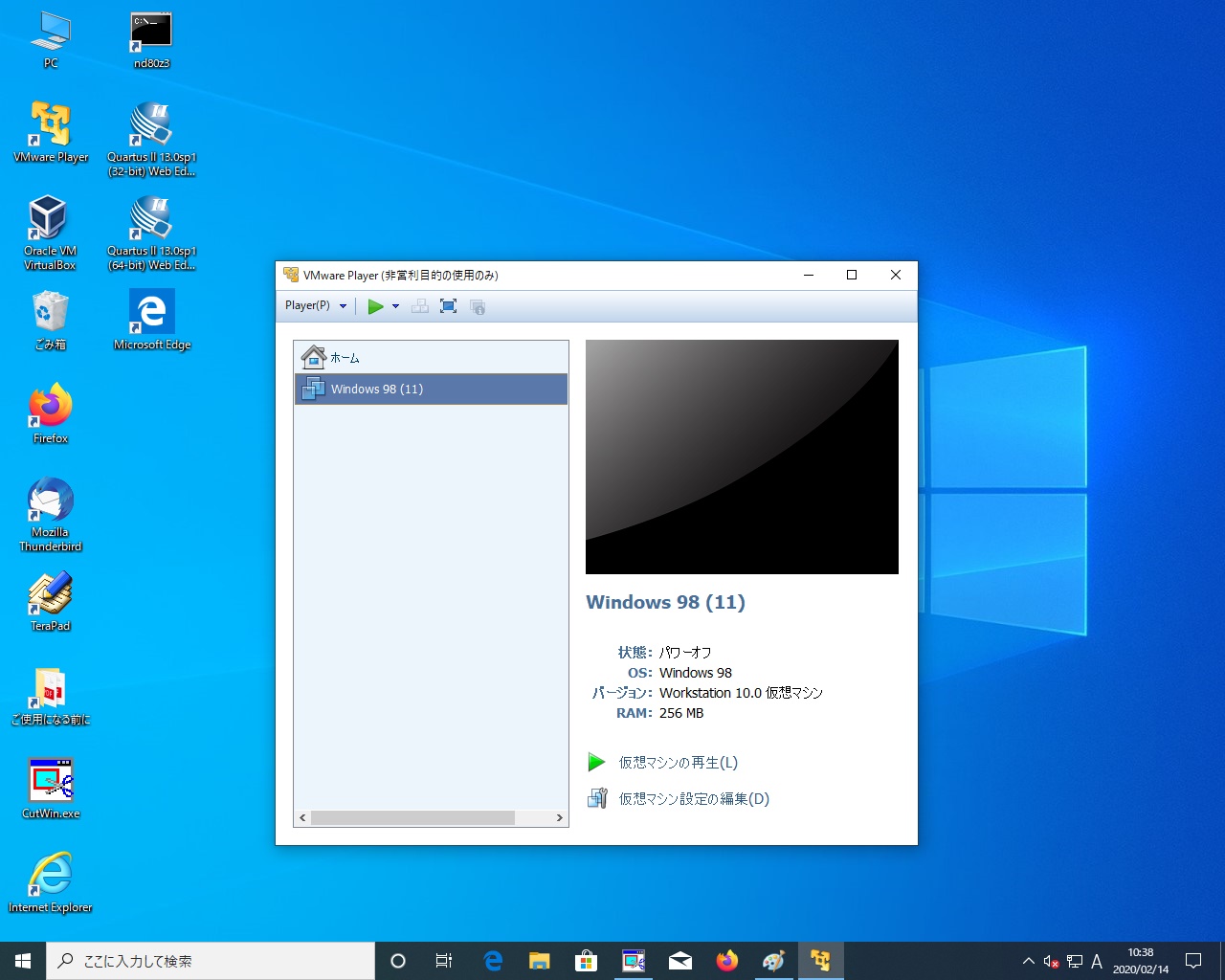Click 仮想マシンの再生(L) link
Viewport: 1225px width, 980px height.
(x=678, y=763)
